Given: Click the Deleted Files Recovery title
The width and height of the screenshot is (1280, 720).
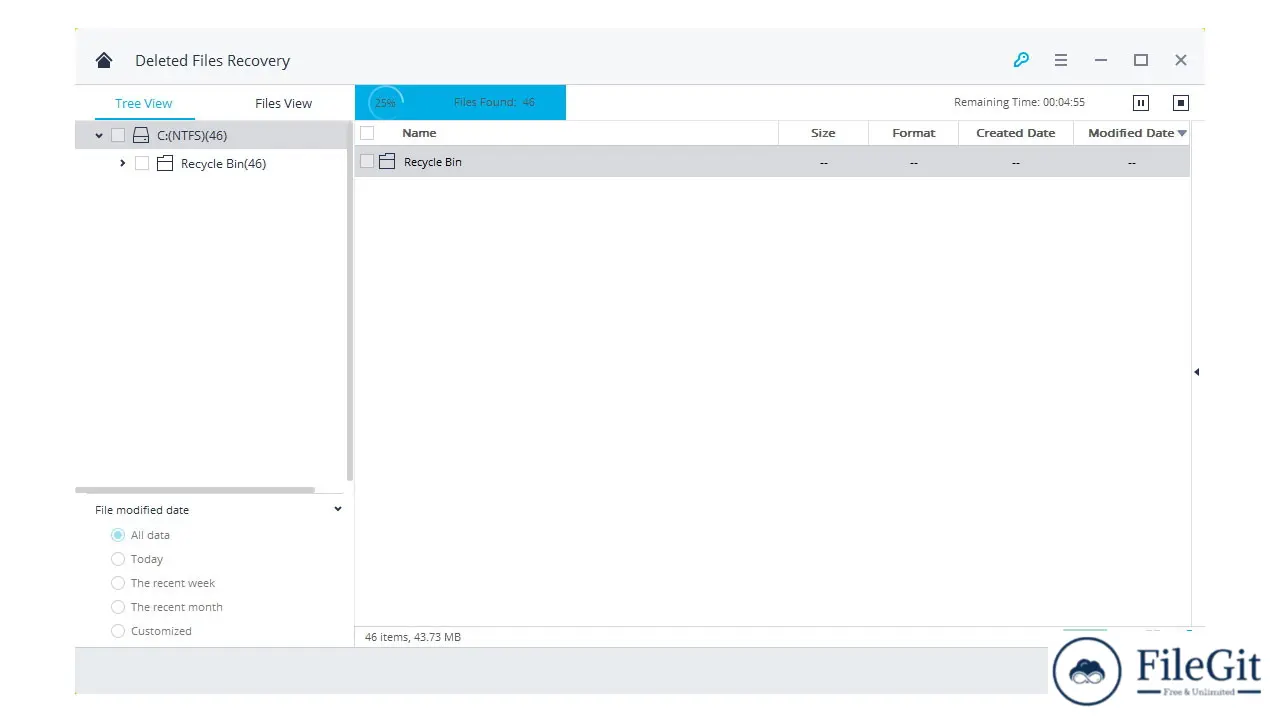Looking at the screenshot, I should (x=213, y=60).
